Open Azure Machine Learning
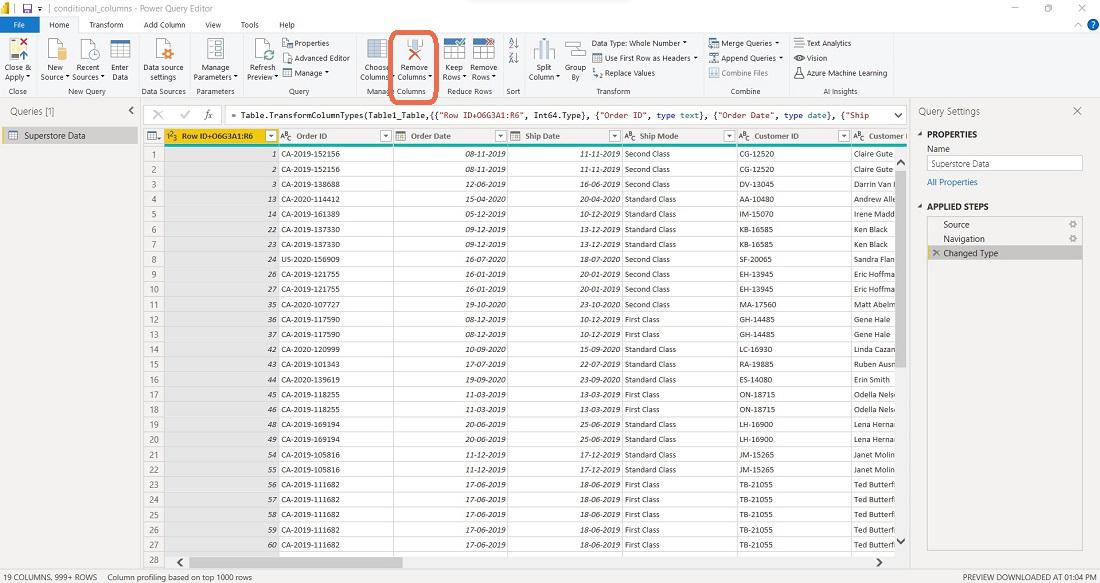The image size is (1100, 583). [x=840, y=73]
